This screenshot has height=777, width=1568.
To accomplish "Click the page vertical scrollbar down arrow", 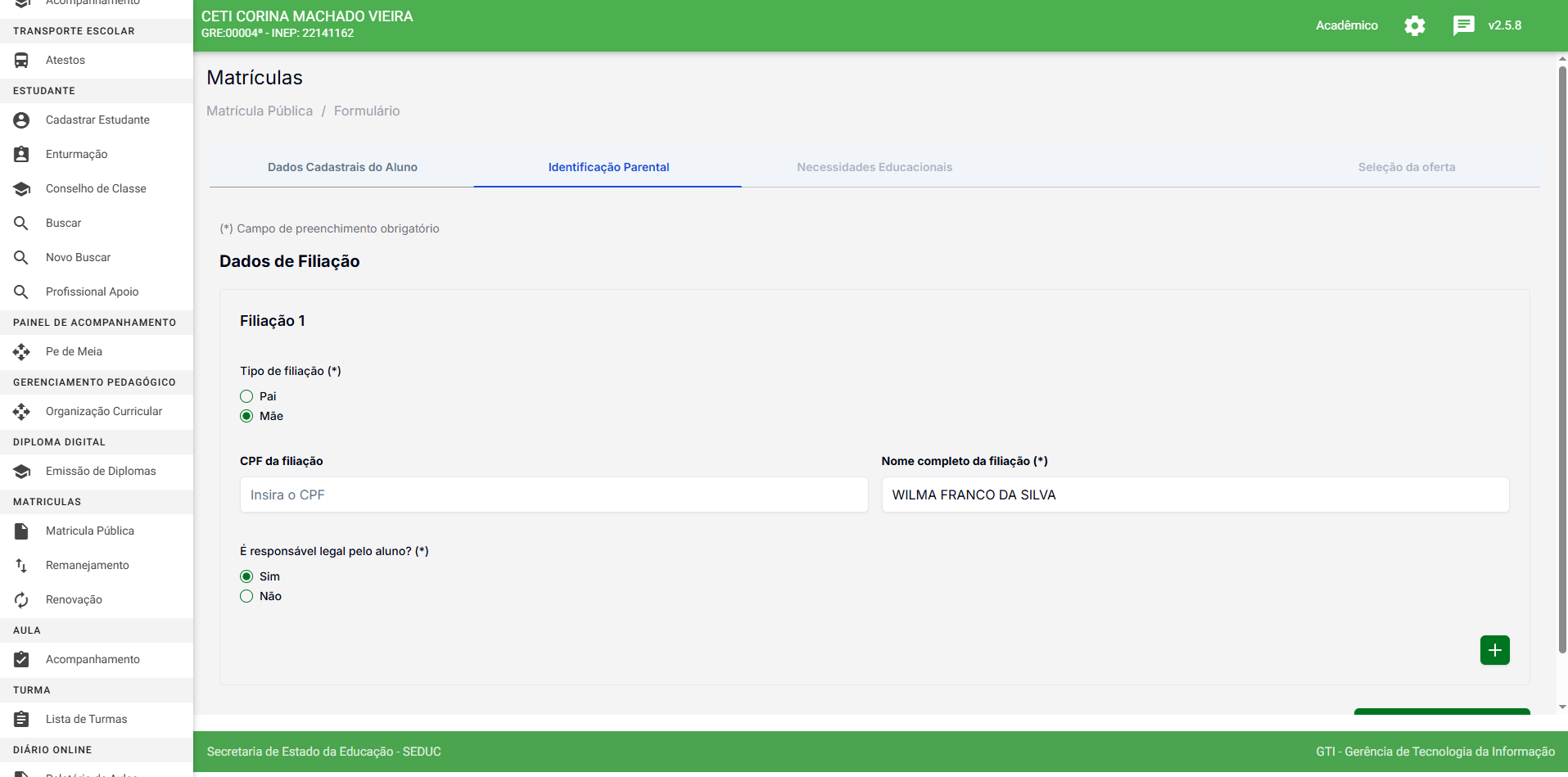I will click(x=1562, y=707).
